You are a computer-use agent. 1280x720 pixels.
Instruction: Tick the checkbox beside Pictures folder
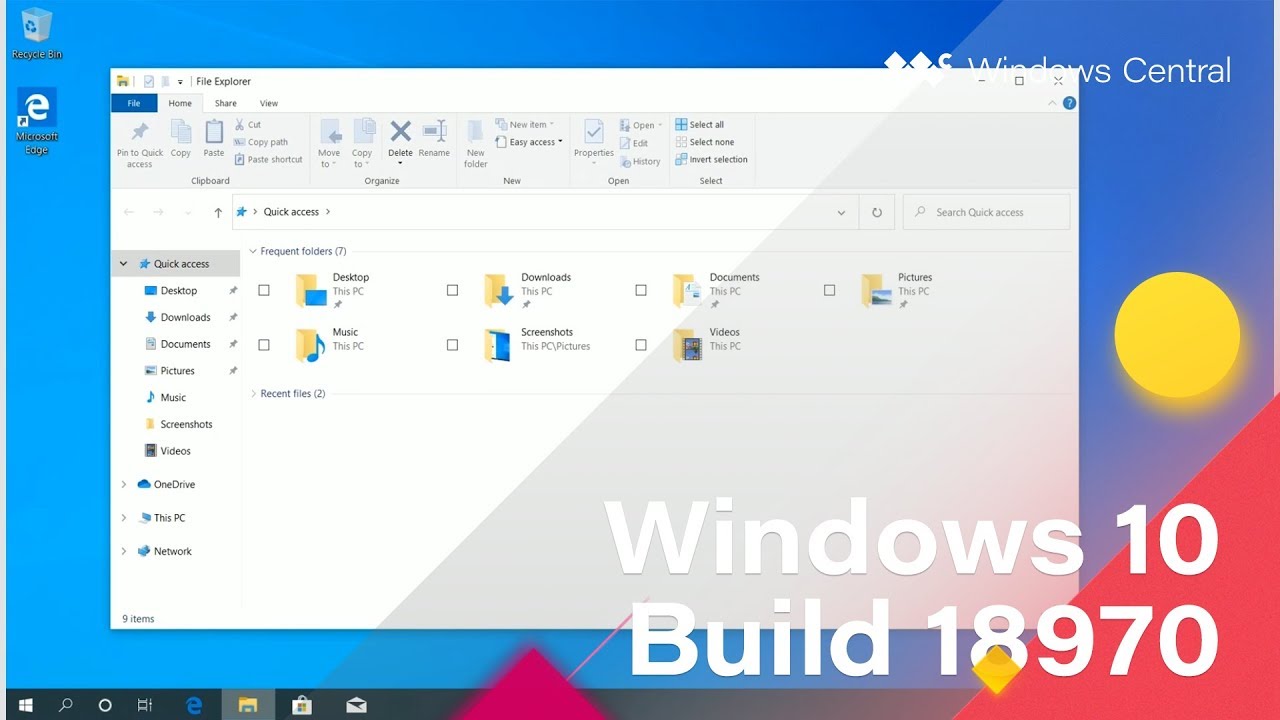(x=829, y=290)
